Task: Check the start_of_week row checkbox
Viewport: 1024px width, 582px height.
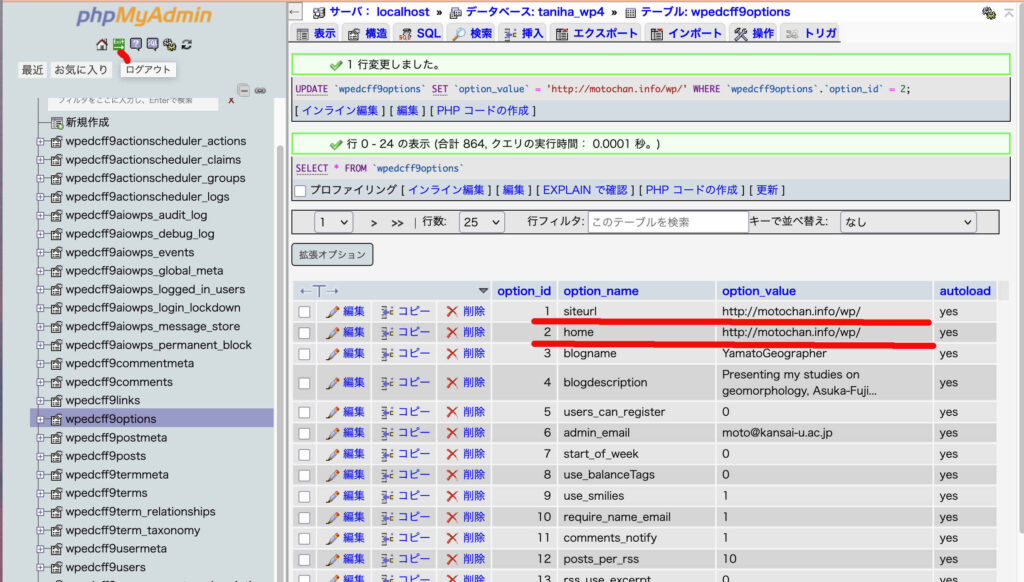Action: [304, 454]
